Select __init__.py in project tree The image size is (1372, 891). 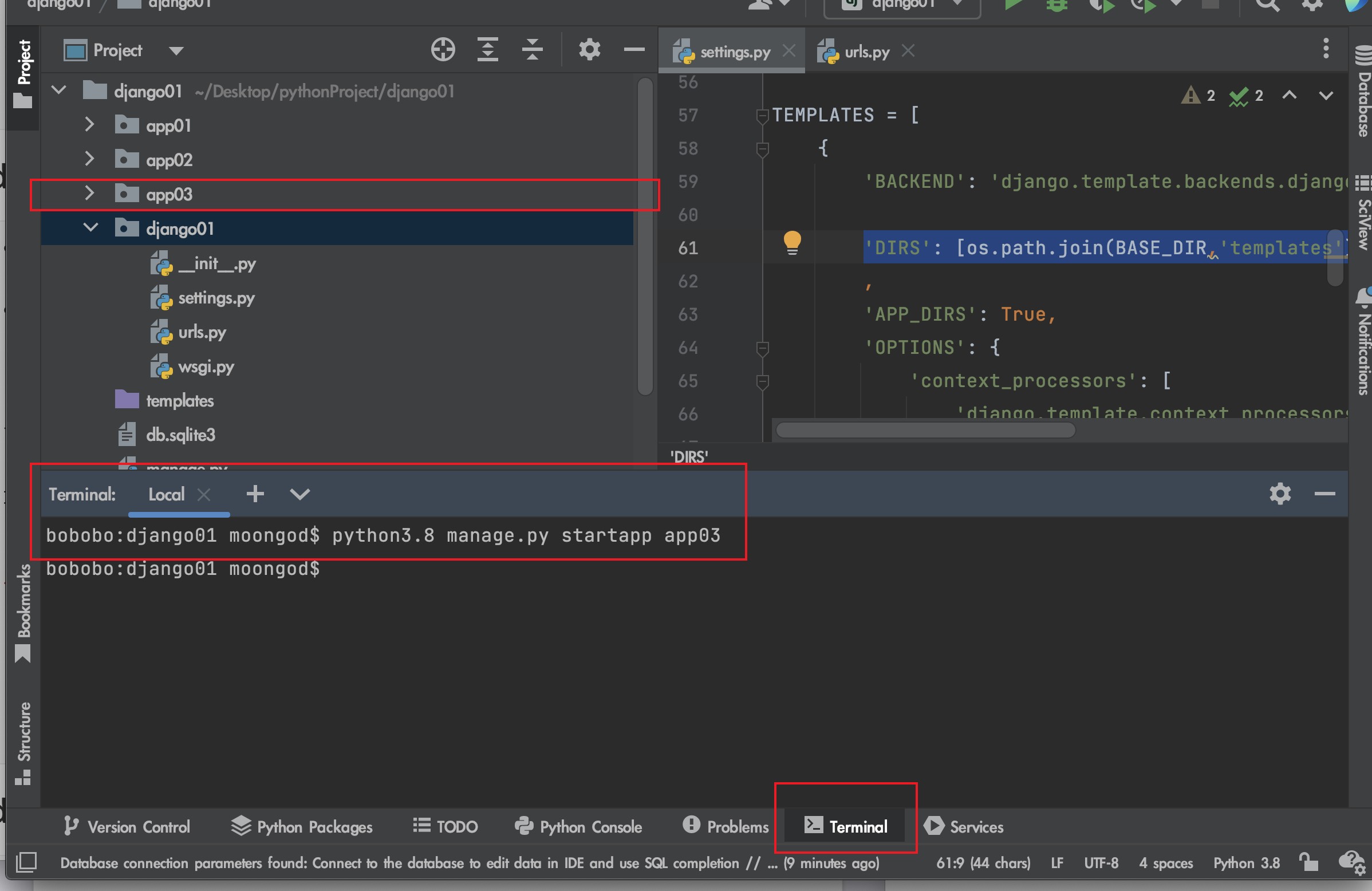(203, 263)
